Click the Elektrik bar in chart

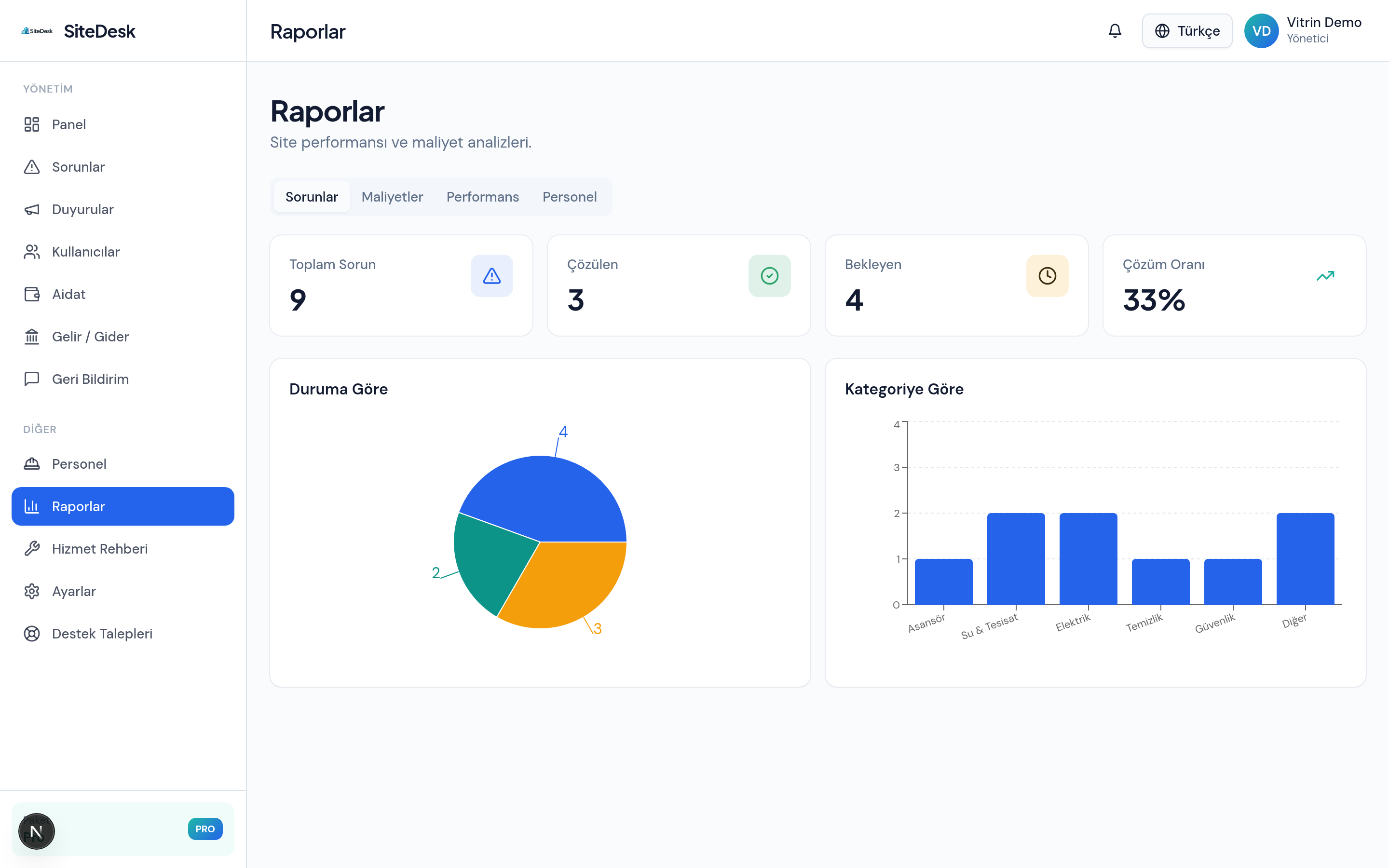1088,558
